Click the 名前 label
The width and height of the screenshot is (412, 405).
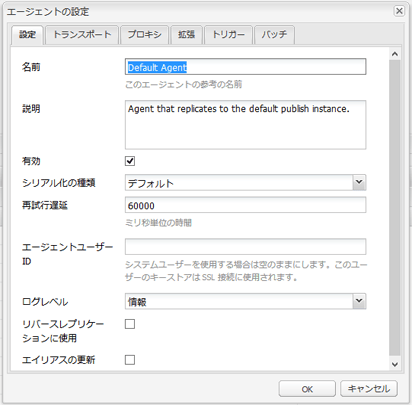coord(31,67)
